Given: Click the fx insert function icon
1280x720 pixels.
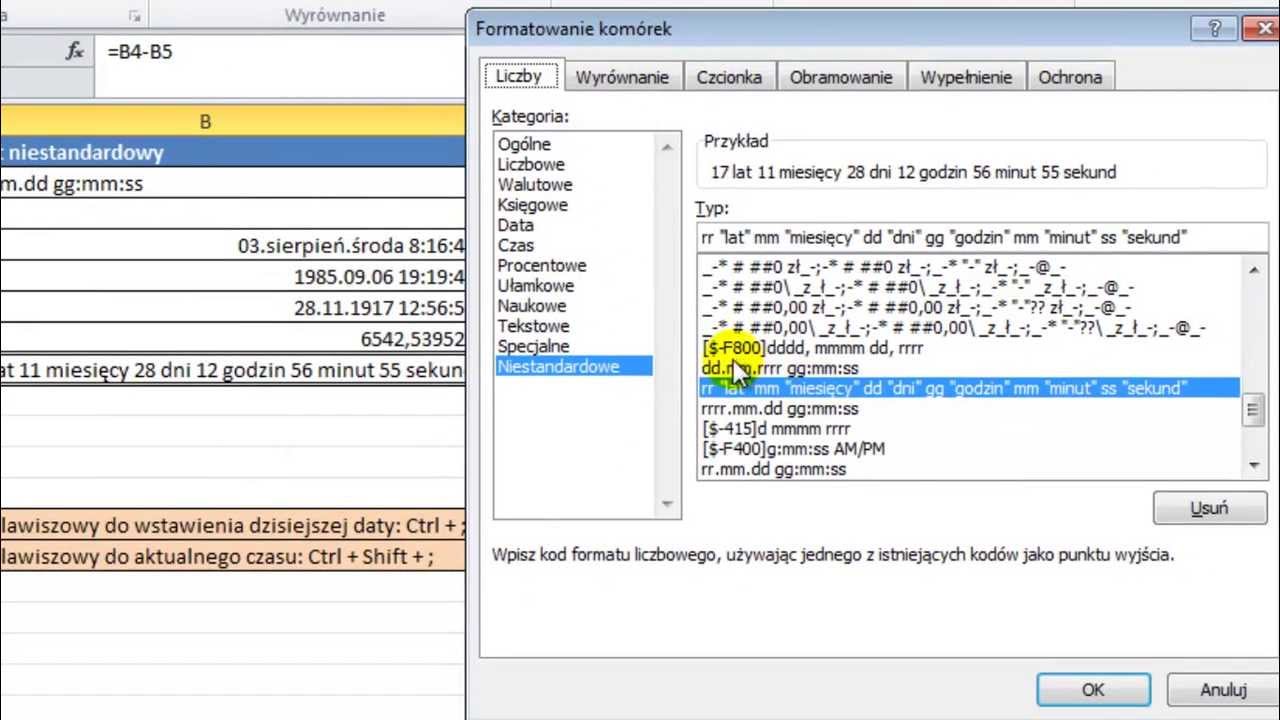Looking at the screenshot, I should coord(75,52).
